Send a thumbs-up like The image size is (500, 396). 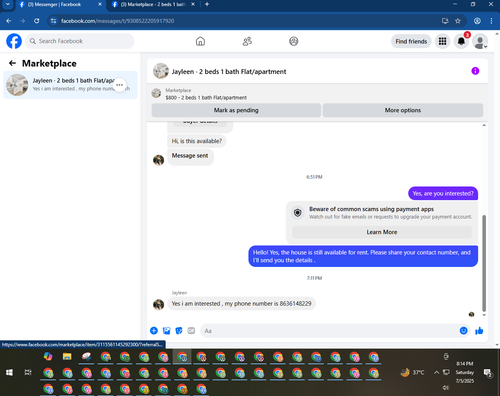coord(479,331)
